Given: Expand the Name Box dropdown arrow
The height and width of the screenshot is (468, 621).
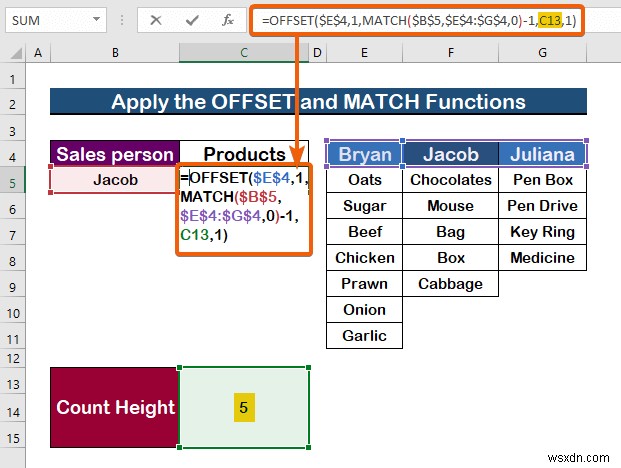Looking at the screenshot, I should 96,19.
